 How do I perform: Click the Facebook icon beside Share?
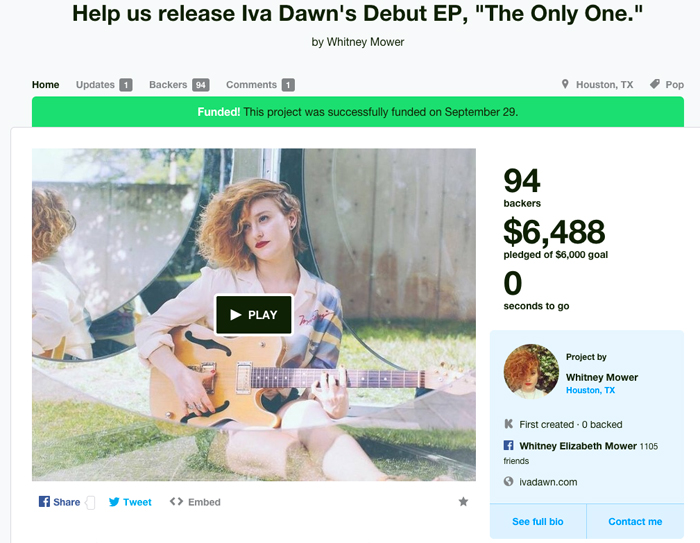tap(44, 501)
